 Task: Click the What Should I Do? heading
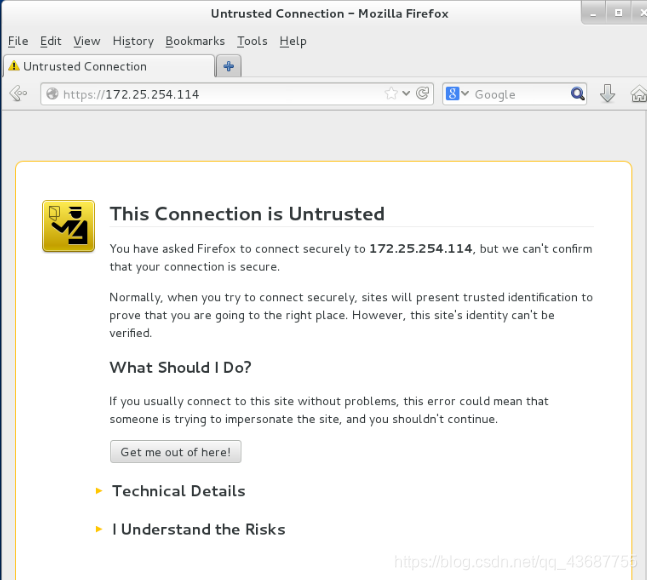[180, 367]
